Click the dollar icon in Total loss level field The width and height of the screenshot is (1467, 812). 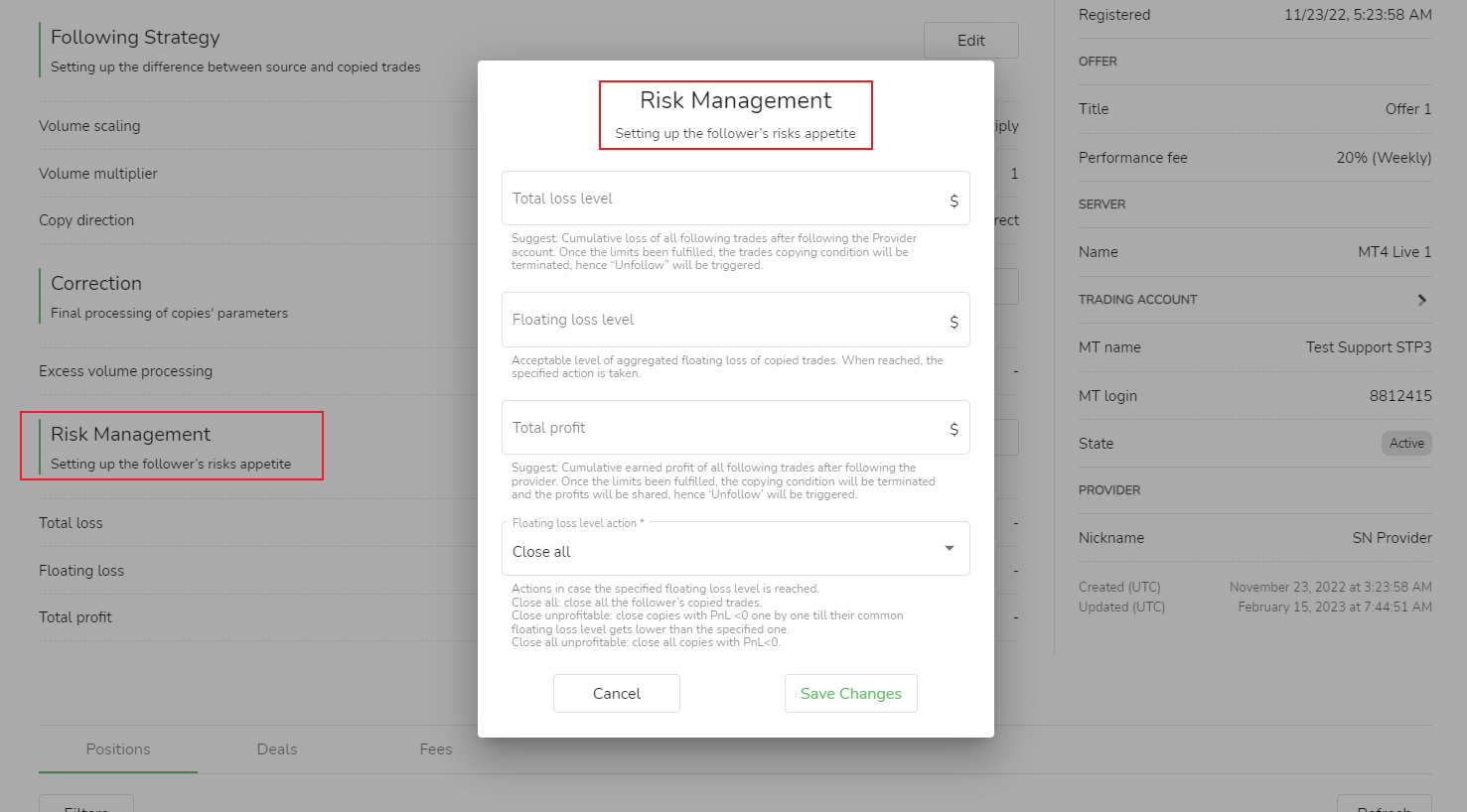click(954, 201)
